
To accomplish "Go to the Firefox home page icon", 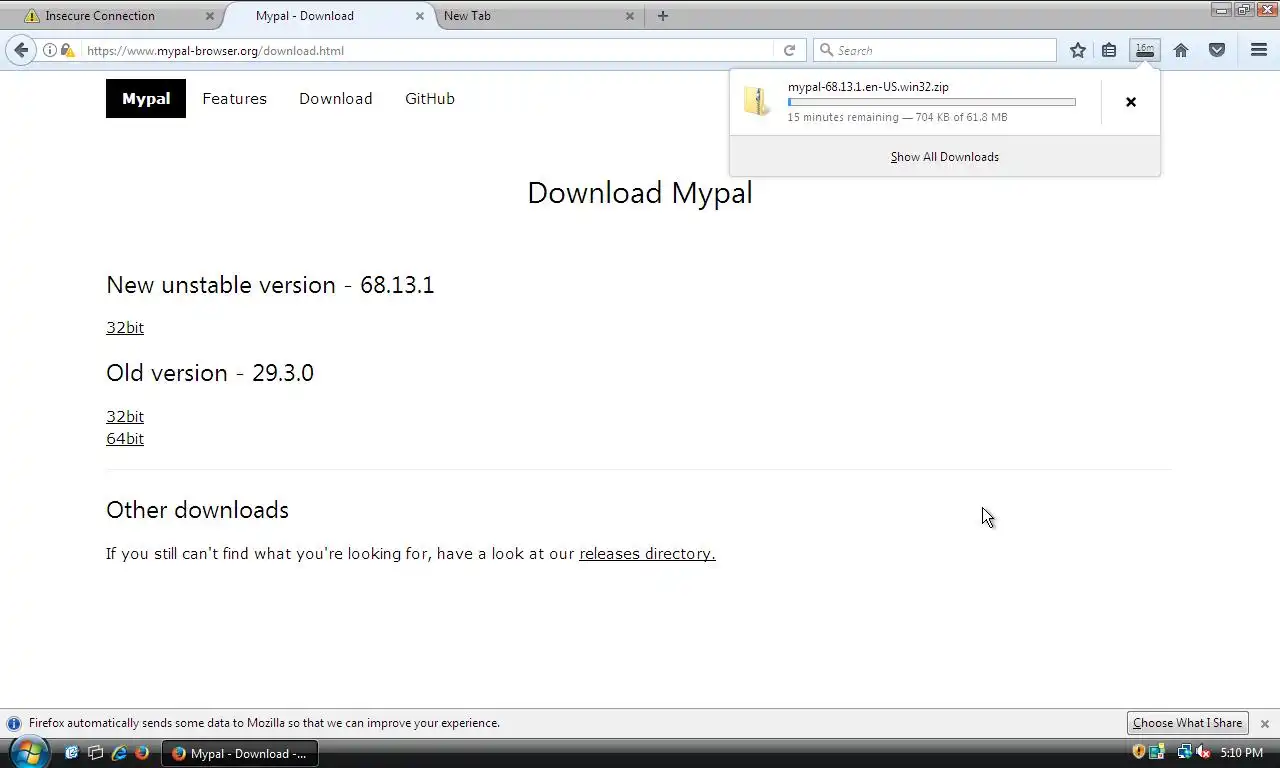I will pos(1181,50).
